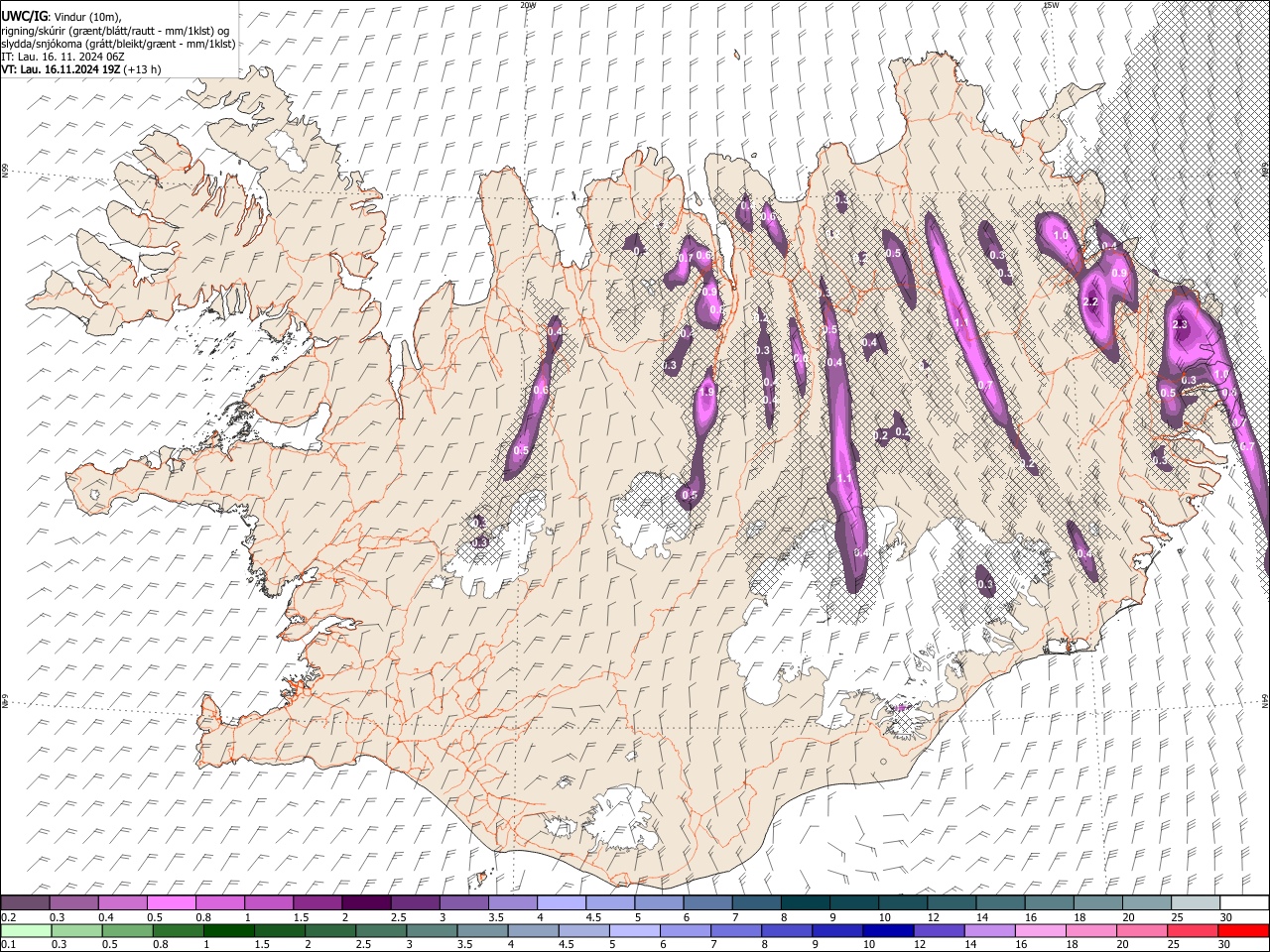1270x952 pixels.
Task: Select the 3 swatch in the lower legend row
Action: [x=432, y=930]
